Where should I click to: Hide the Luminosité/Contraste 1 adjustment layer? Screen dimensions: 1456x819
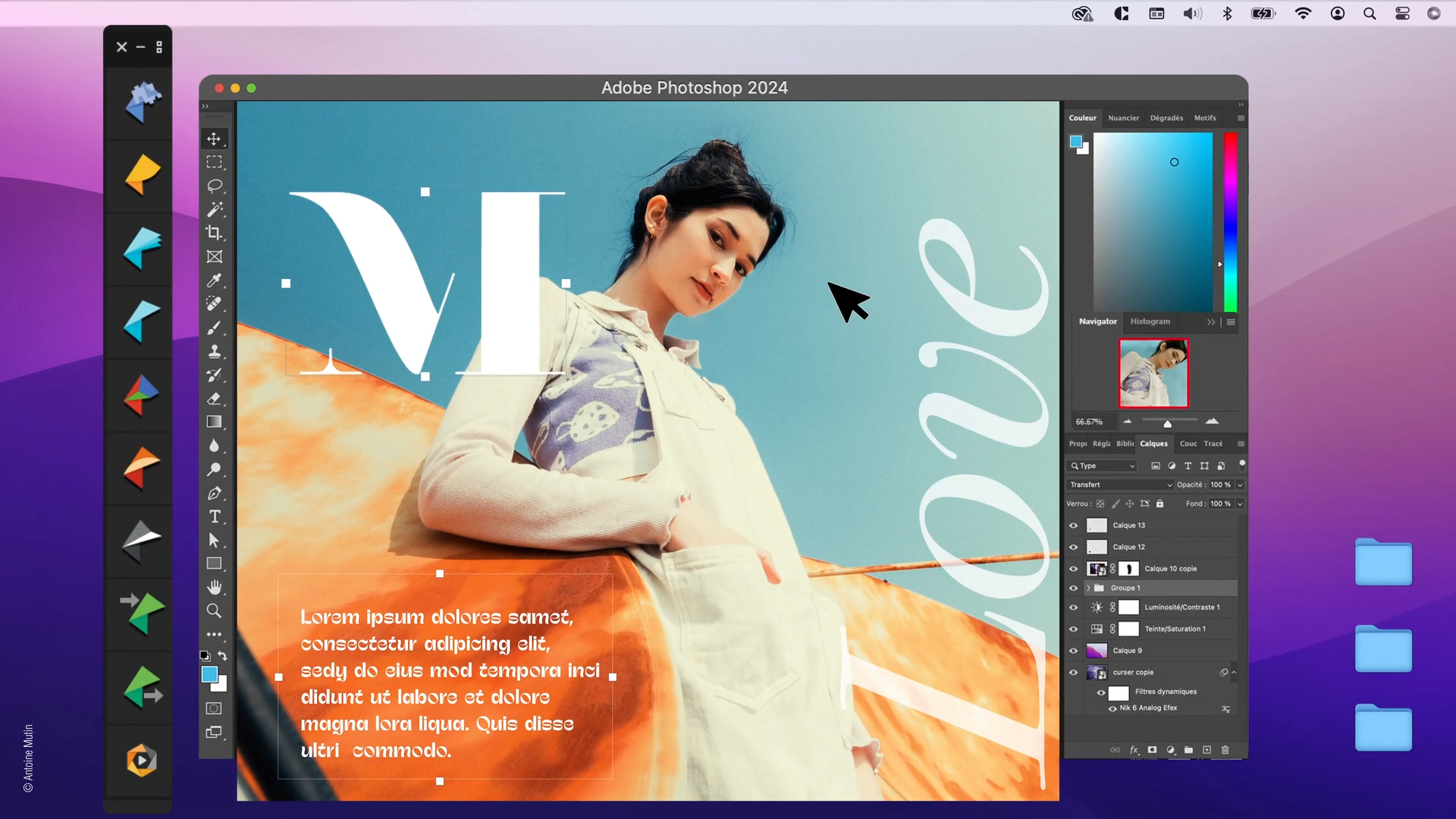pyautogui.click(x=1073, y=607)
